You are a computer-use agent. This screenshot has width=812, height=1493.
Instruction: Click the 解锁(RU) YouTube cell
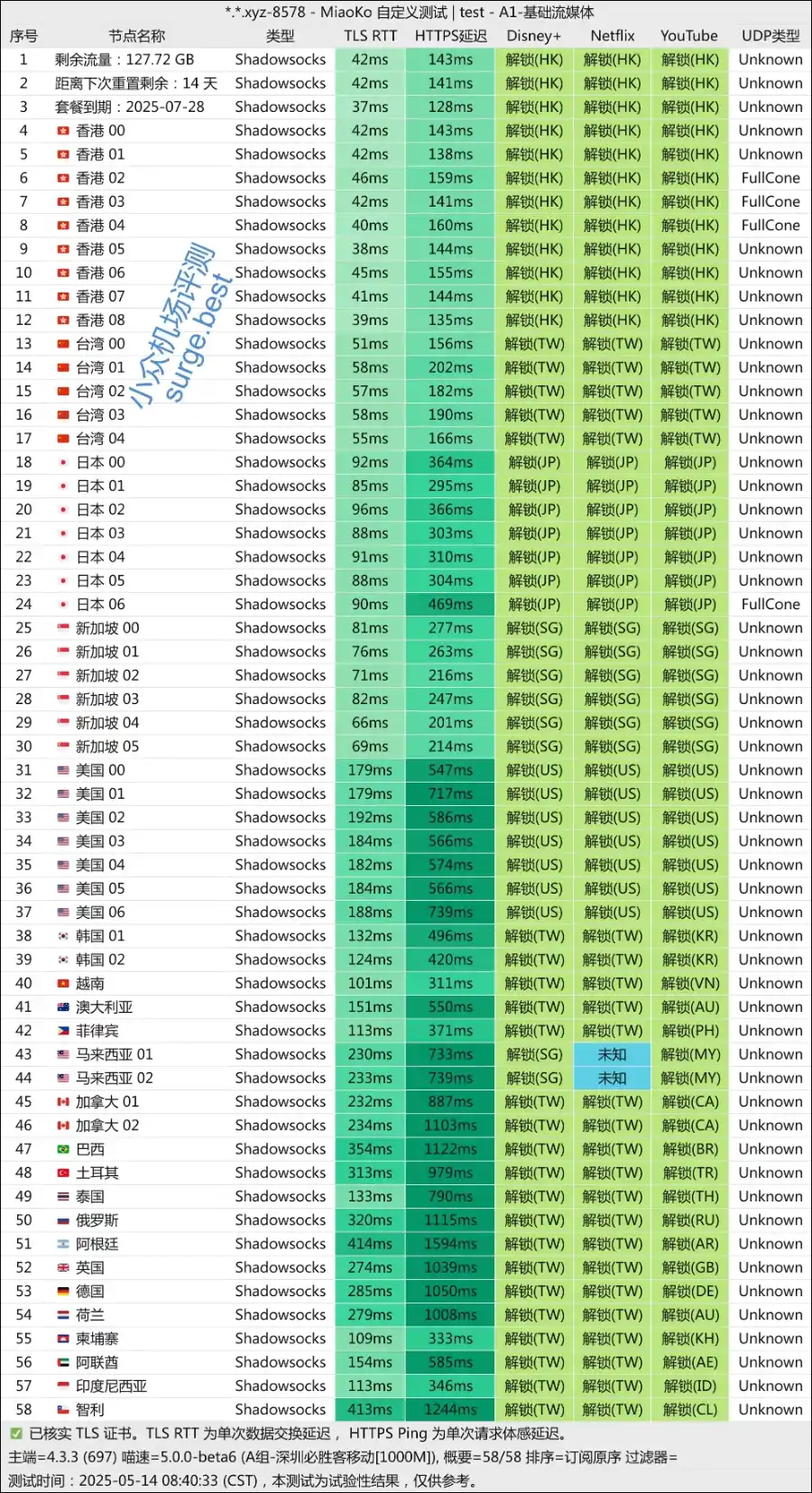(x=690, y=1220)
